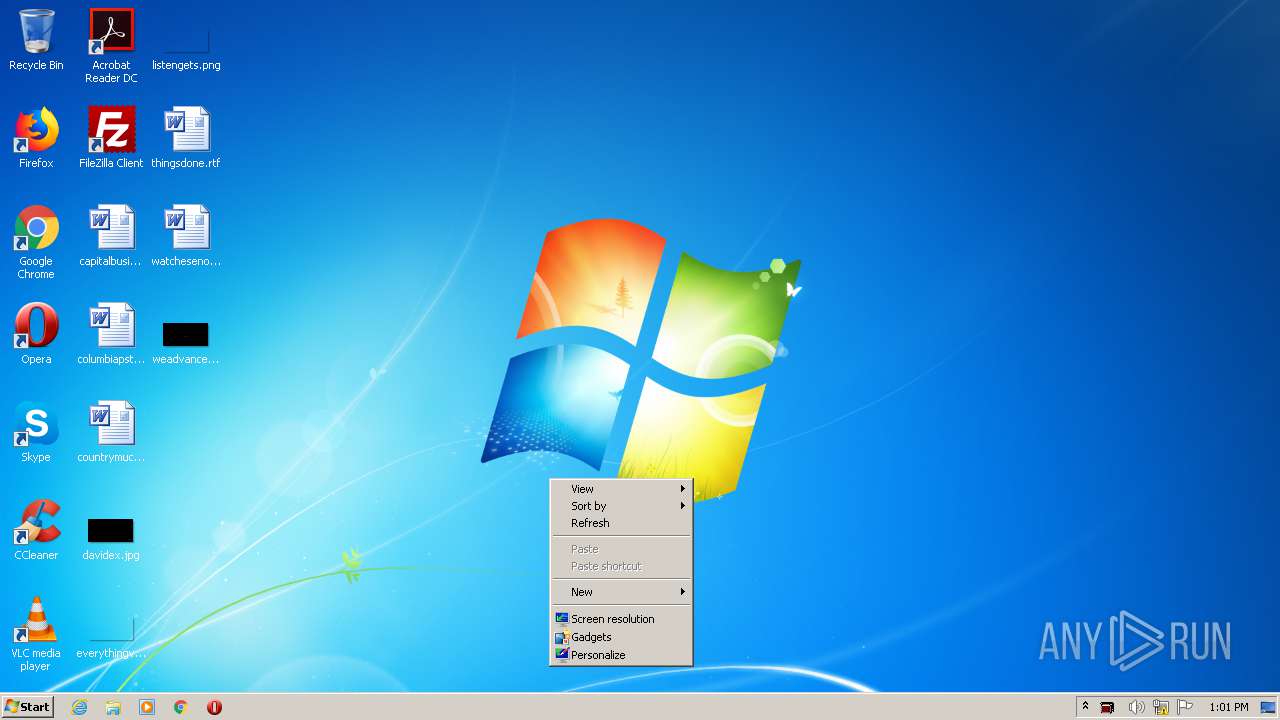Open Internet Explorer from the taskbar
The width and height of the screenshot is (1280, 720).
(x=79, y=707)
